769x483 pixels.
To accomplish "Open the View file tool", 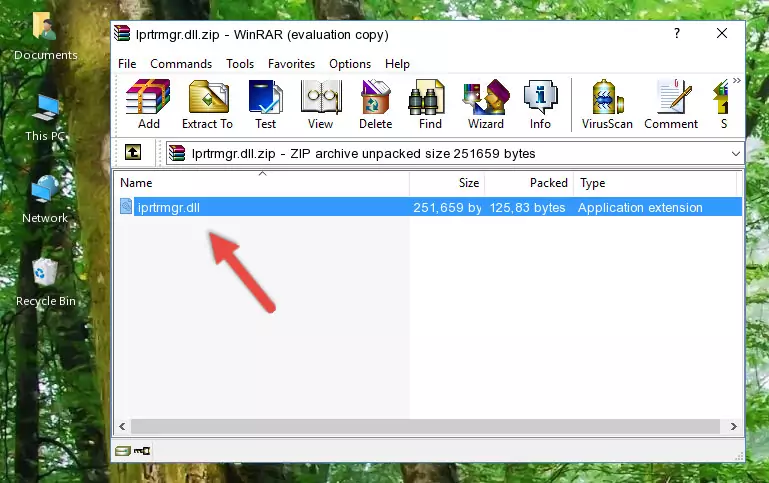I will point(321,104).
